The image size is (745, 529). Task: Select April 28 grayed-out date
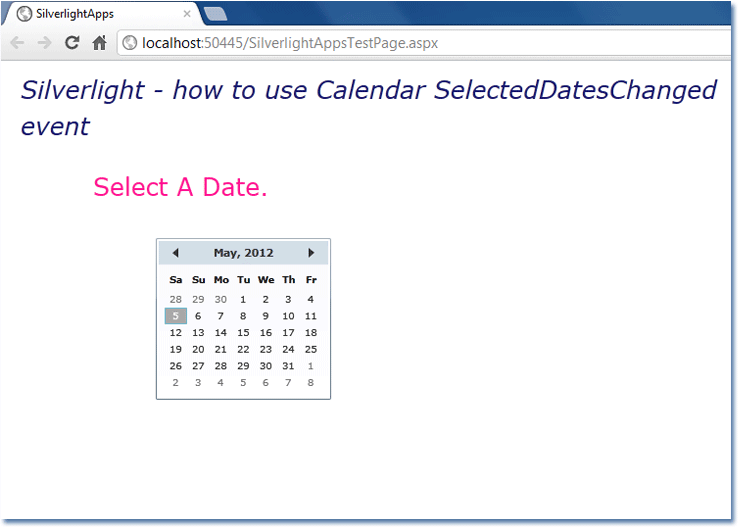[x=175, y=299]
